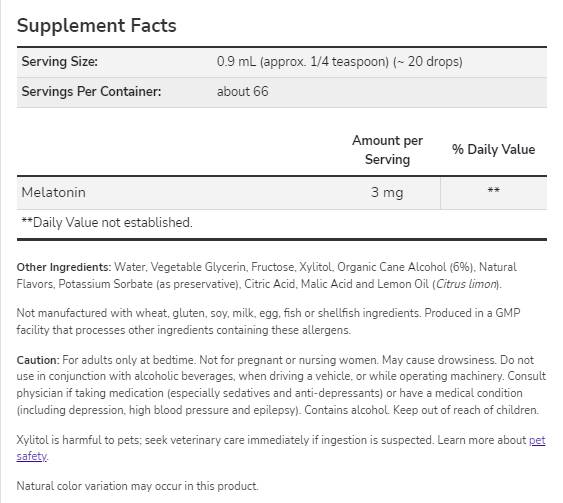Select the Serving Size label
This screenshot has width=563, height=503.
coord(60,62)
